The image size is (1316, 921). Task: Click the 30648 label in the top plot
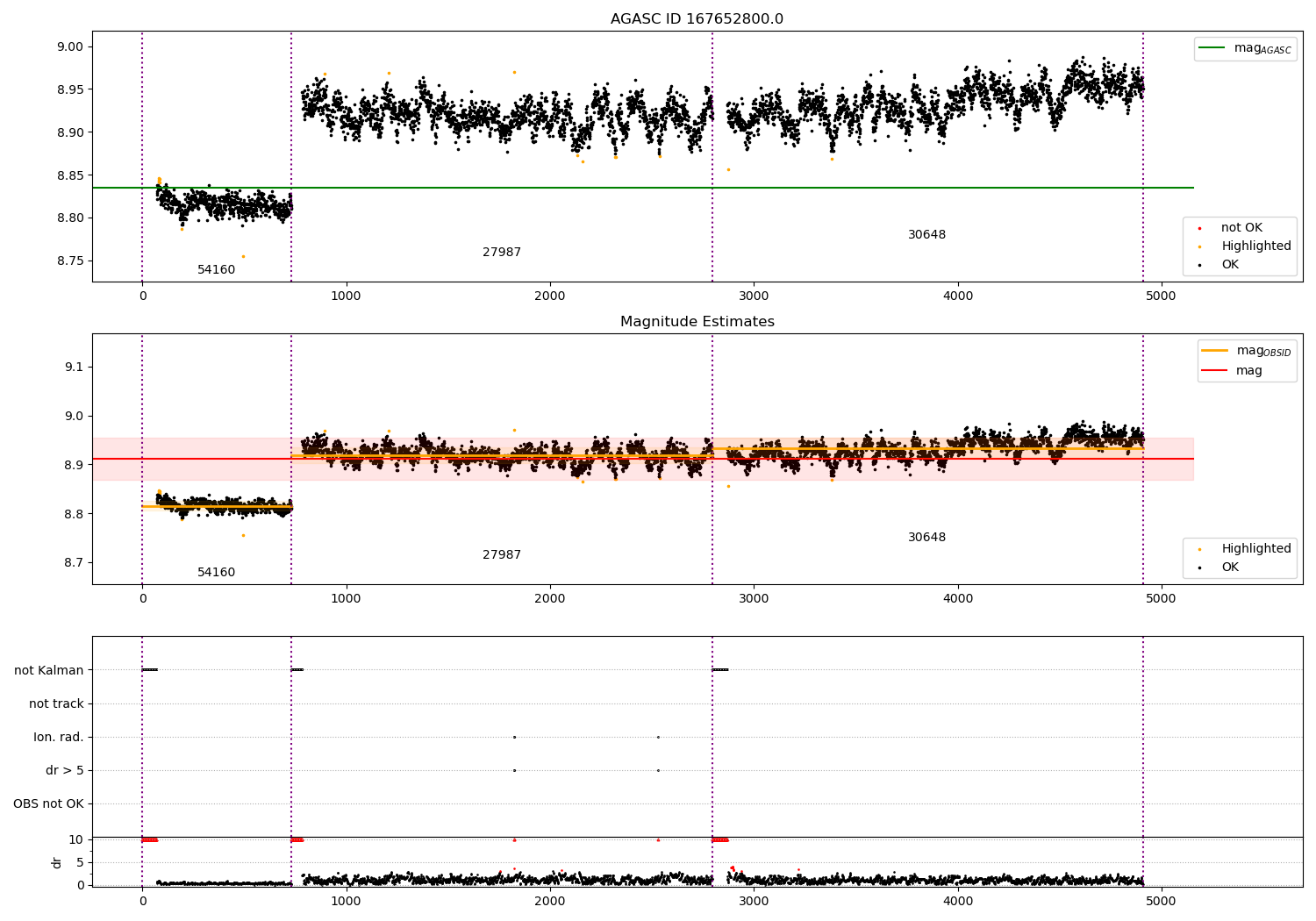tap(926, 235)
